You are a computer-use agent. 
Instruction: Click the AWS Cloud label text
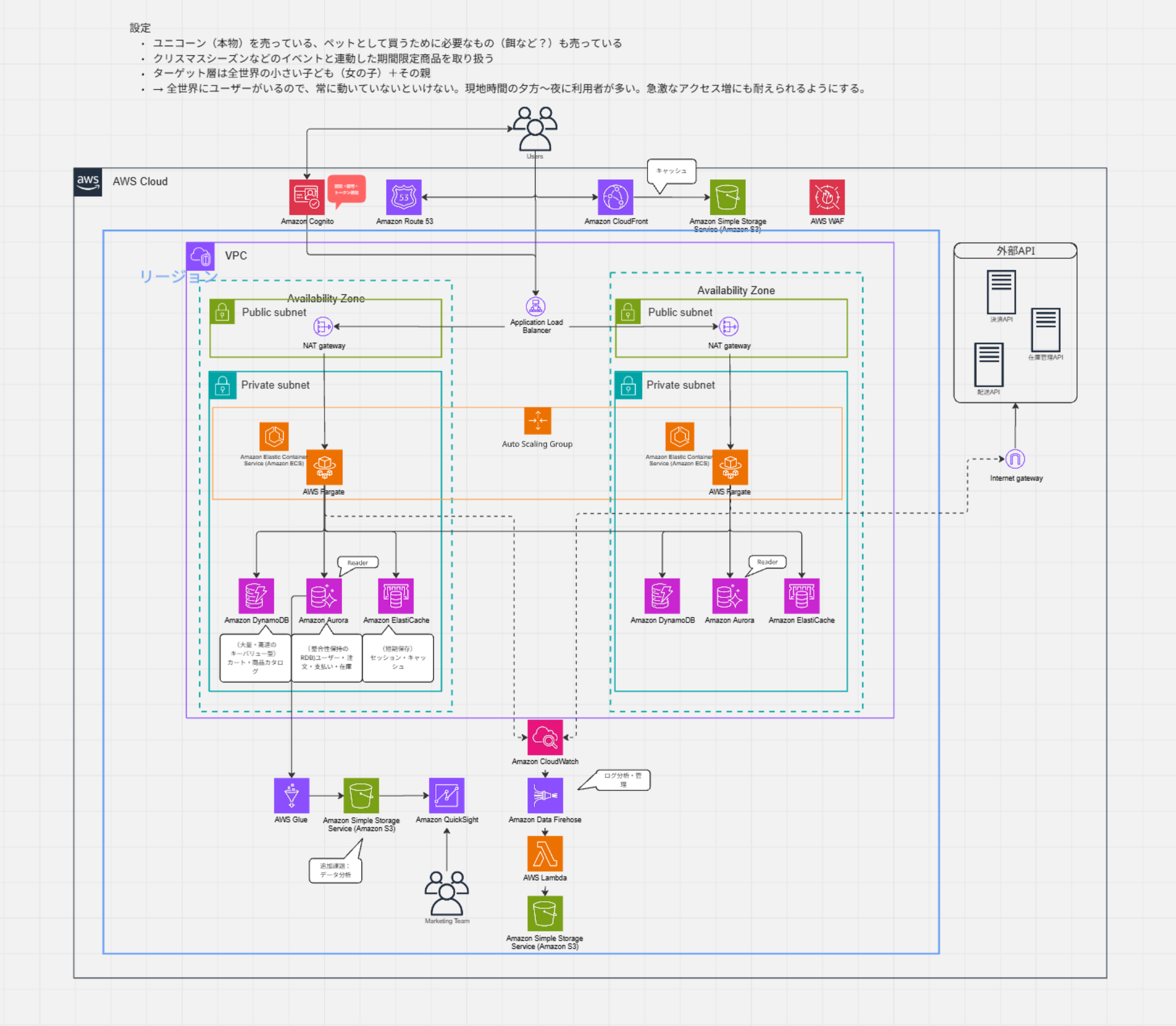pyautogui.click(x=140, y=181)
